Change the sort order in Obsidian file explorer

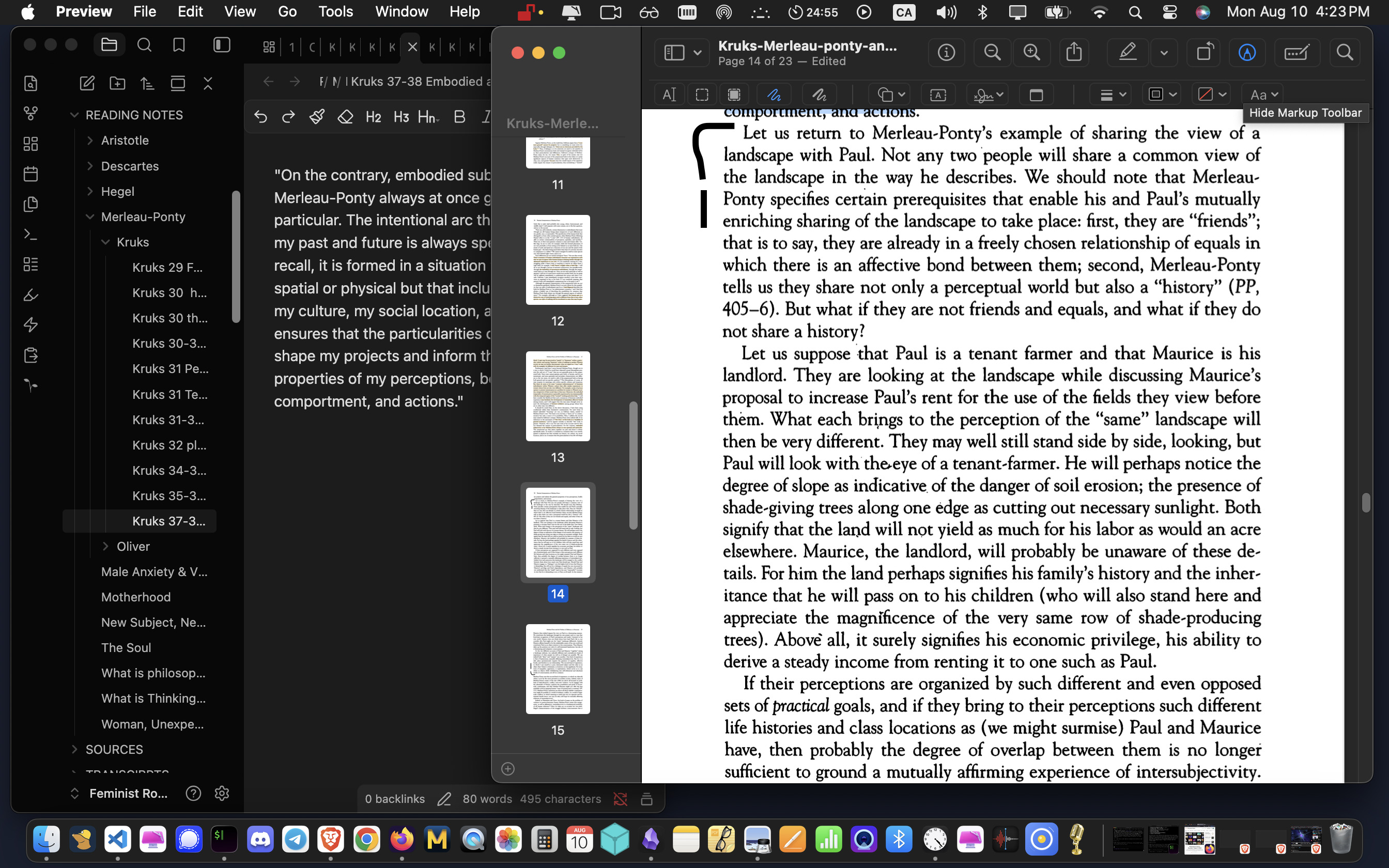[x=147, y=83]
